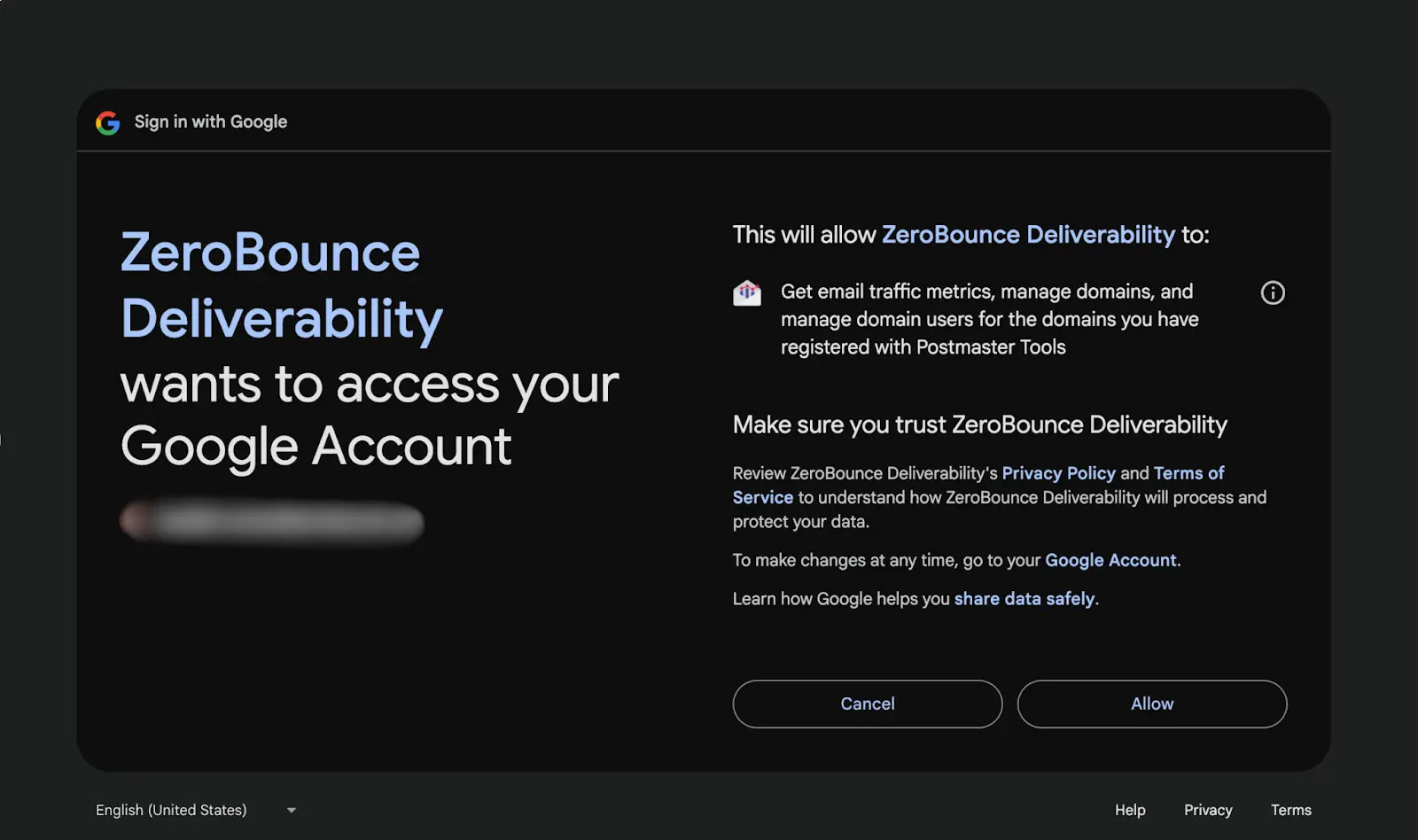This screenshot has height=840, width=1418.
Task: Click the Google Account link
Action: click(1110, 560)
